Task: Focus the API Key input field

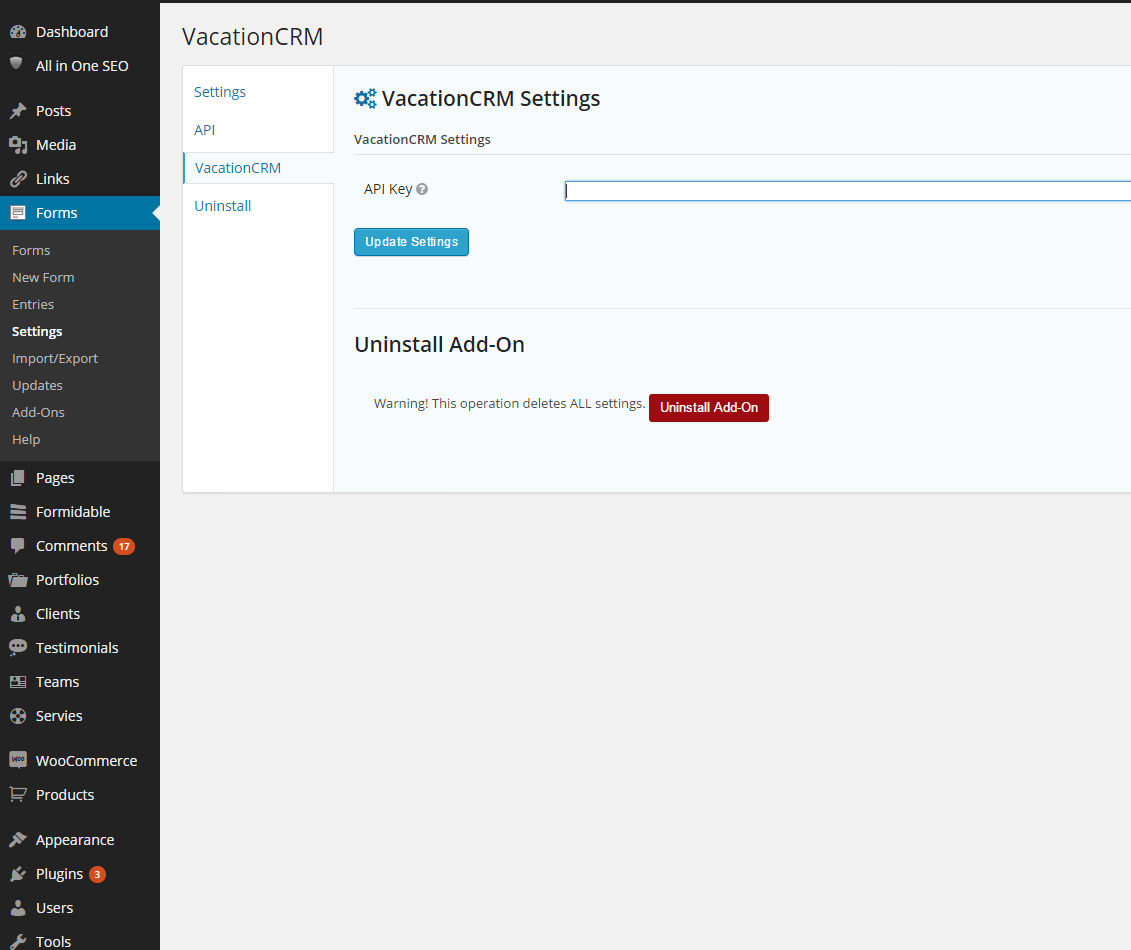Action: (848, 190)
